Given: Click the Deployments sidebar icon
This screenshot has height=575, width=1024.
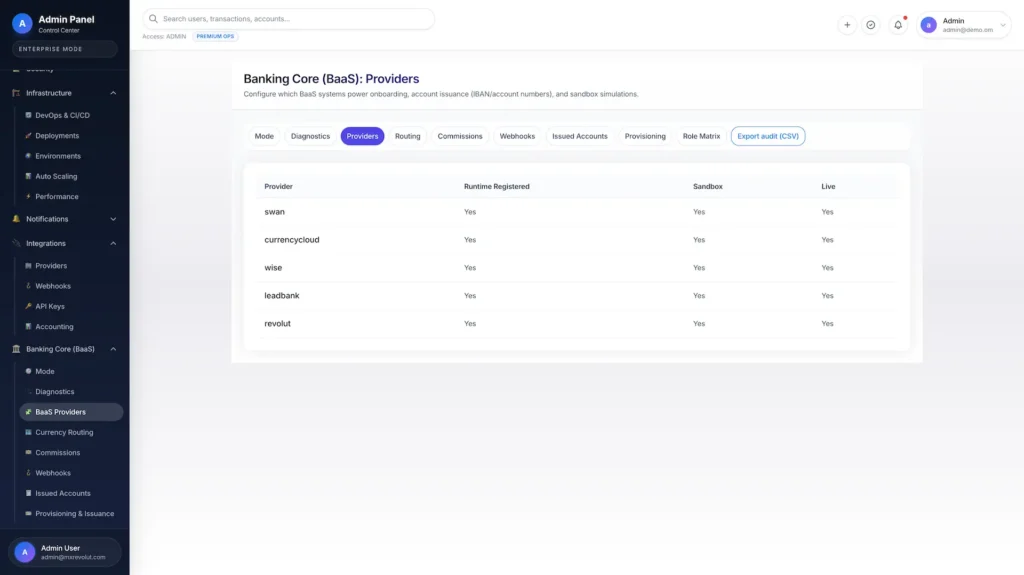Looking at the screenshot, I should pyautogui.click(x=28, y=135).
